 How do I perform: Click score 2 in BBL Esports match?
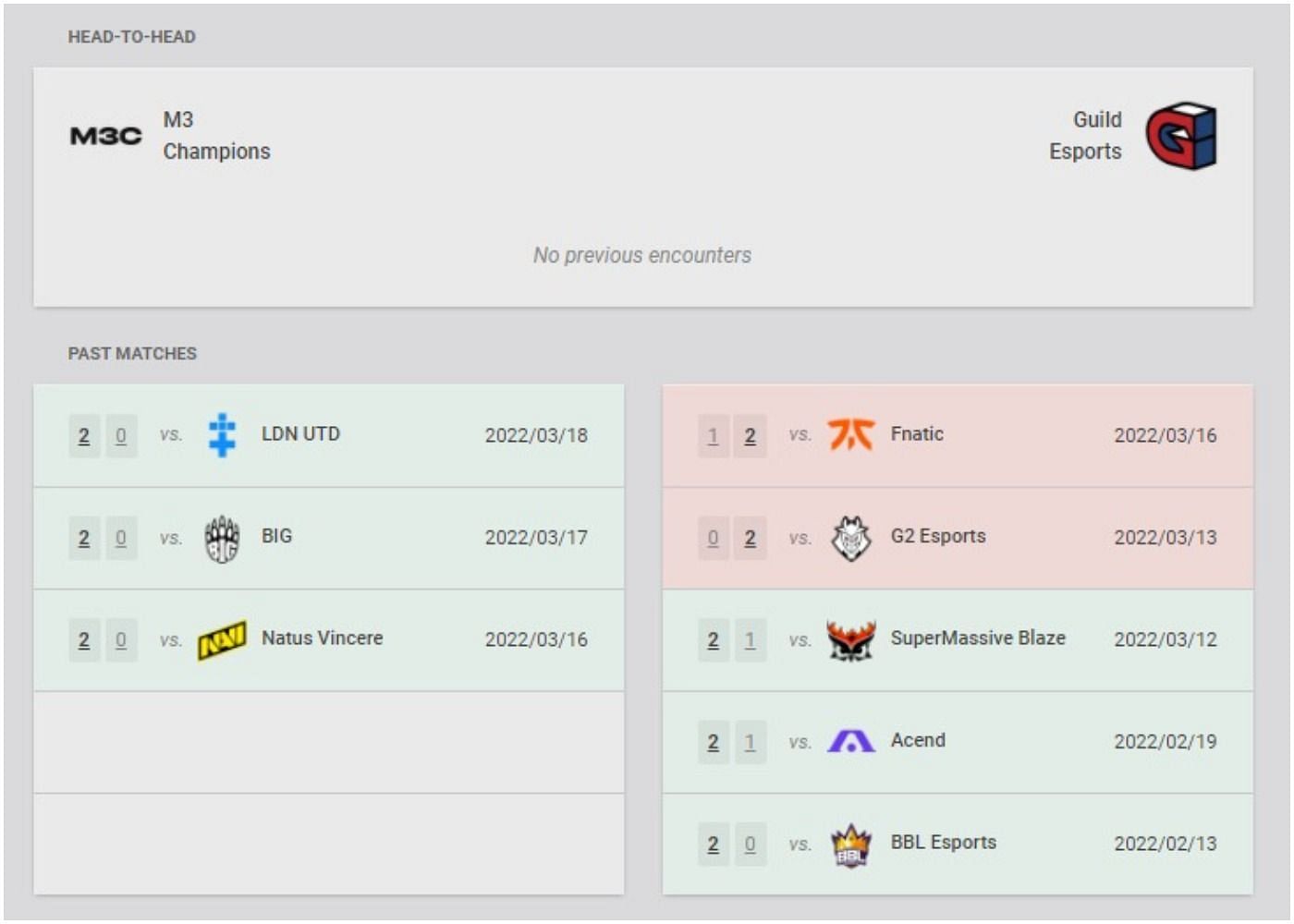click(713, 845)
